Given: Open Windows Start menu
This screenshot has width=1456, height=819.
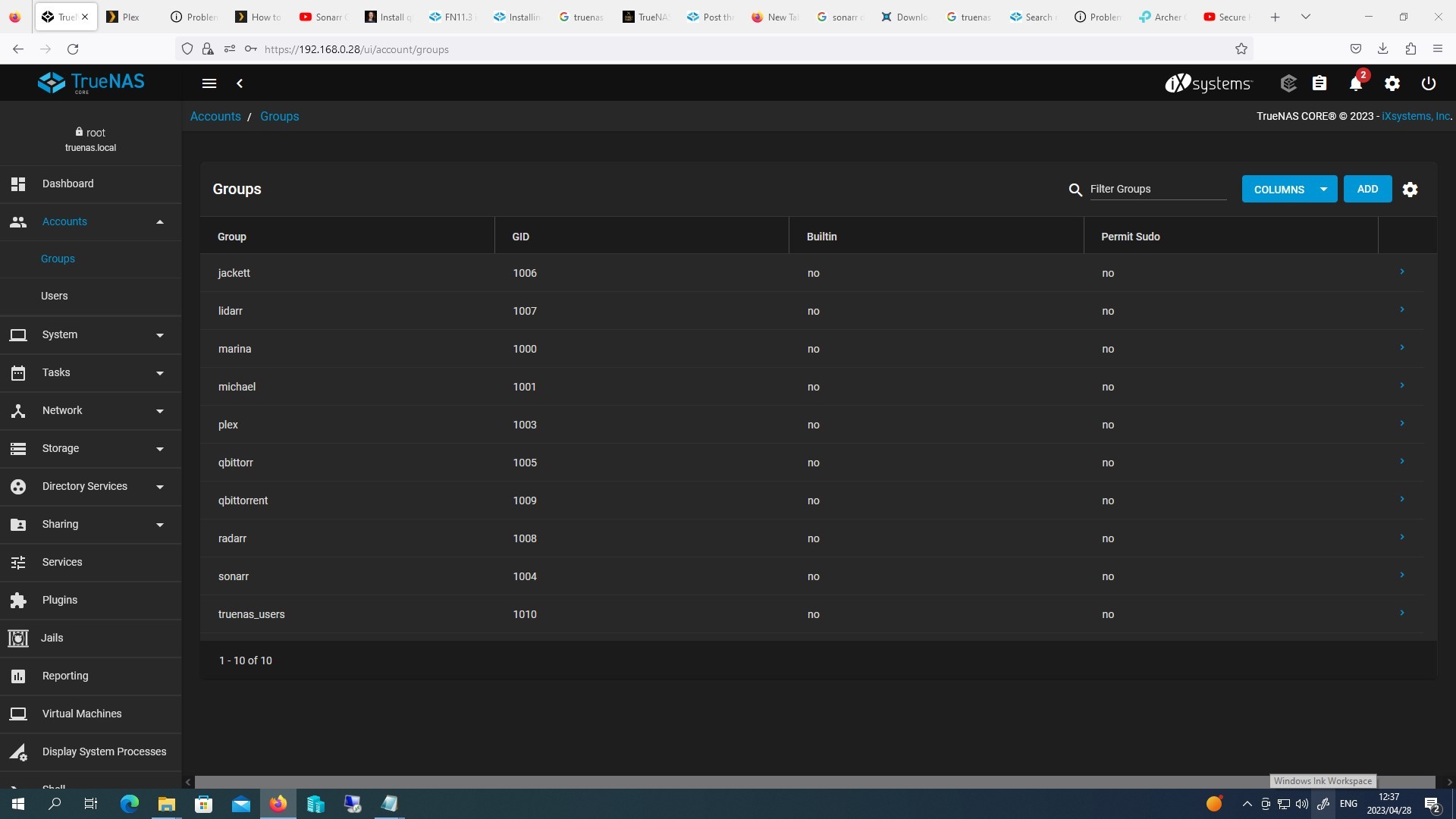Looking at the screenshot, I should pyautogui.click(x=18, y=804).
